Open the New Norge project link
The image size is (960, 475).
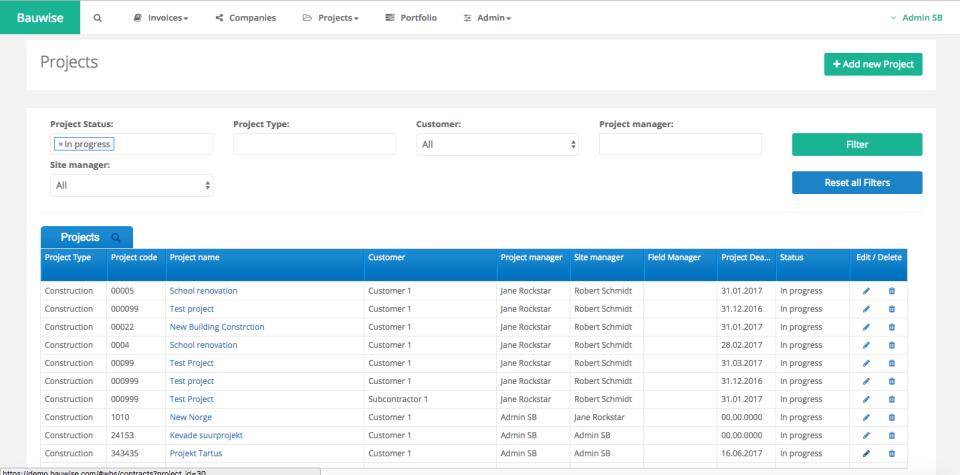coord(190,417)
